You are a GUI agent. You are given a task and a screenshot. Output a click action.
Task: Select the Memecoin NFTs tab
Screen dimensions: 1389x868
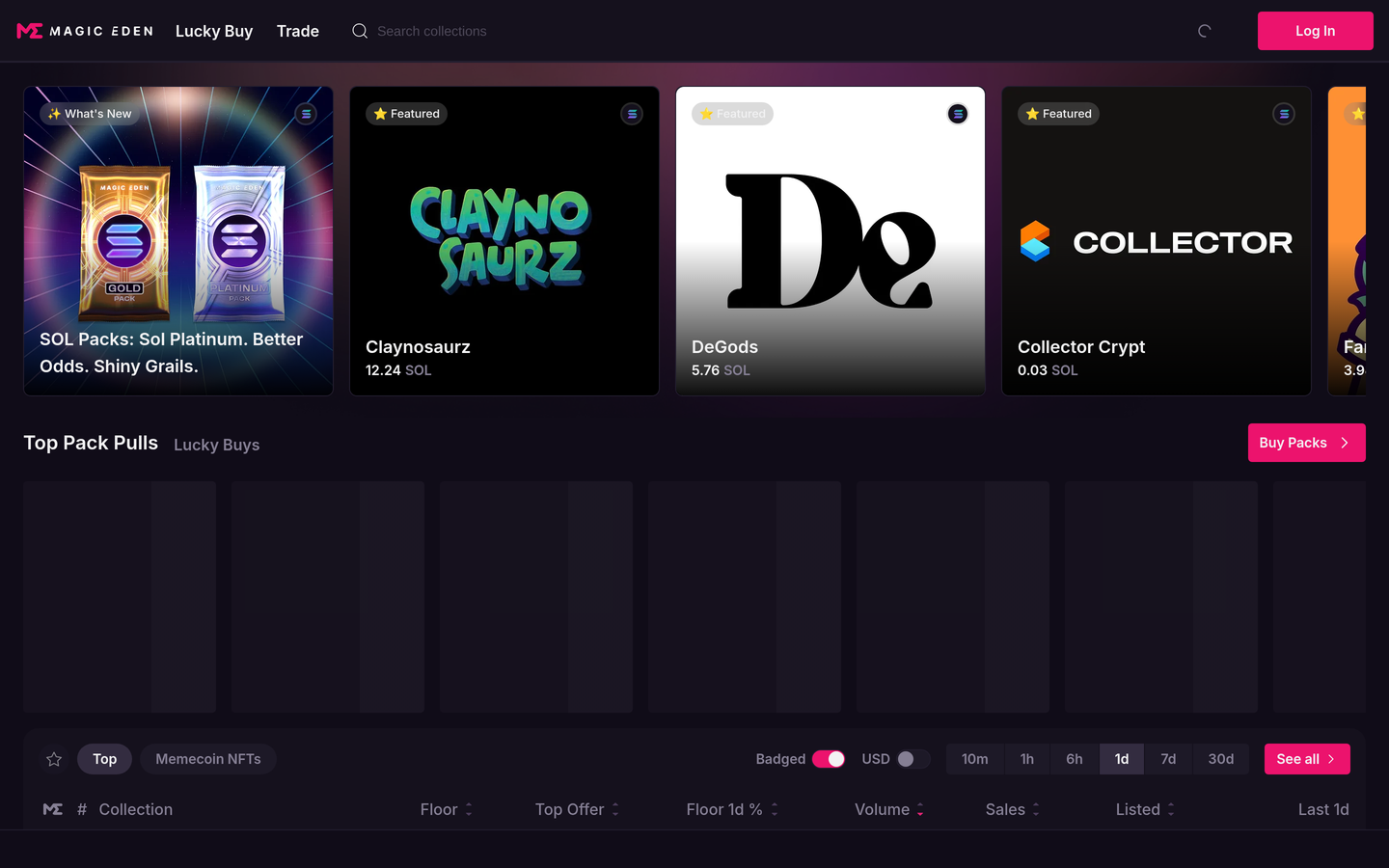coord(208,759)
